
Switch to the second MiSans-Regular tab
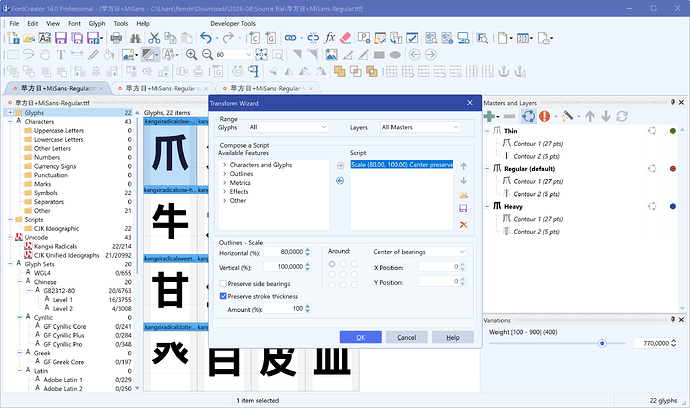coord(162,88)
